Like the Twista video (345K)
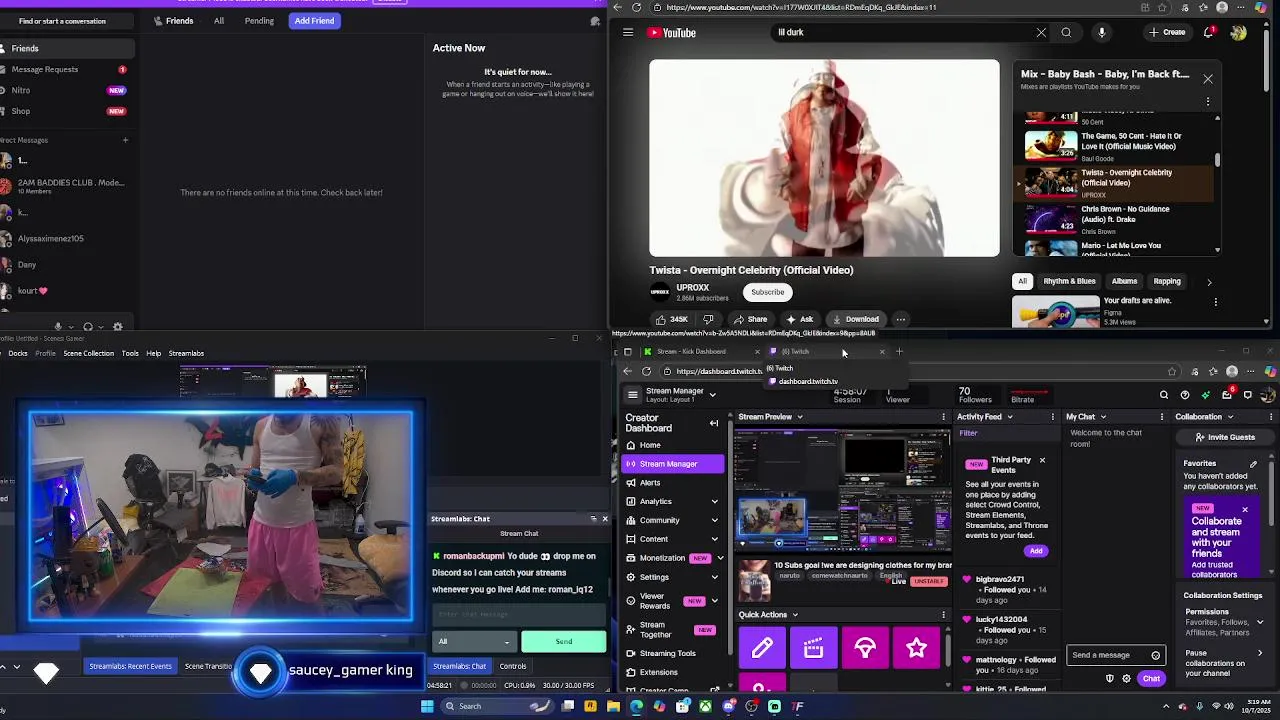 672,319
